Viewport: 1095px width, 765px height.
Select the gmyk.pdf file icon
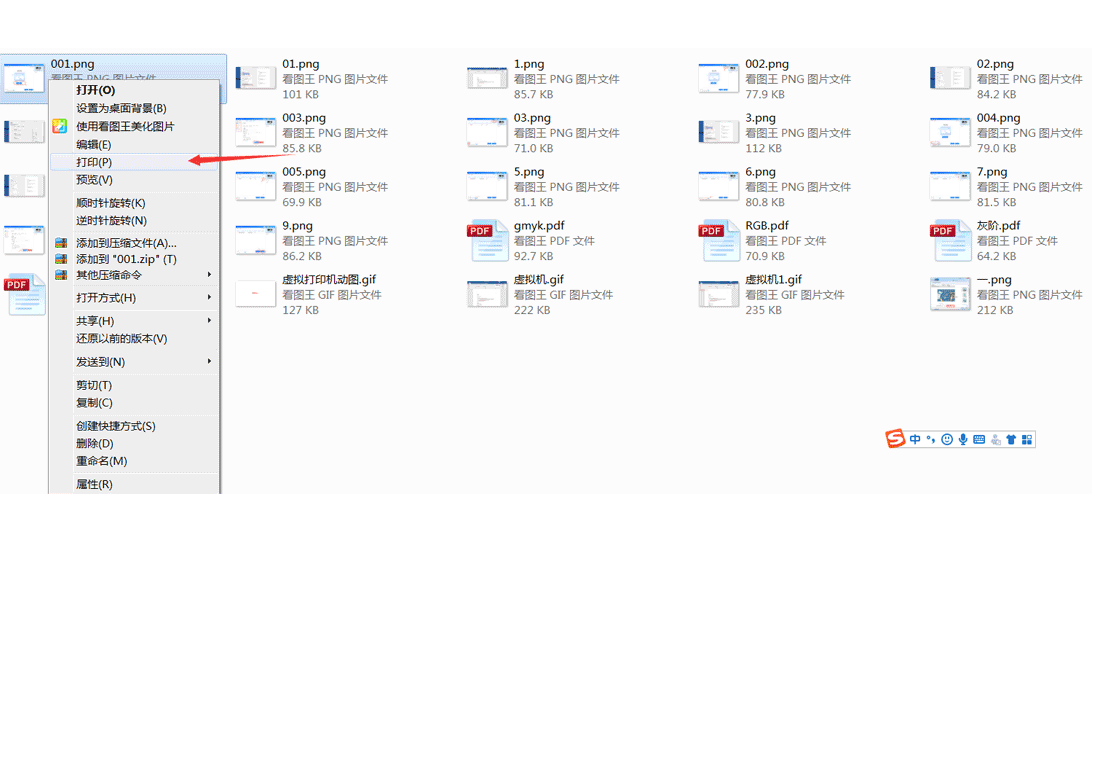pos(487,241)
